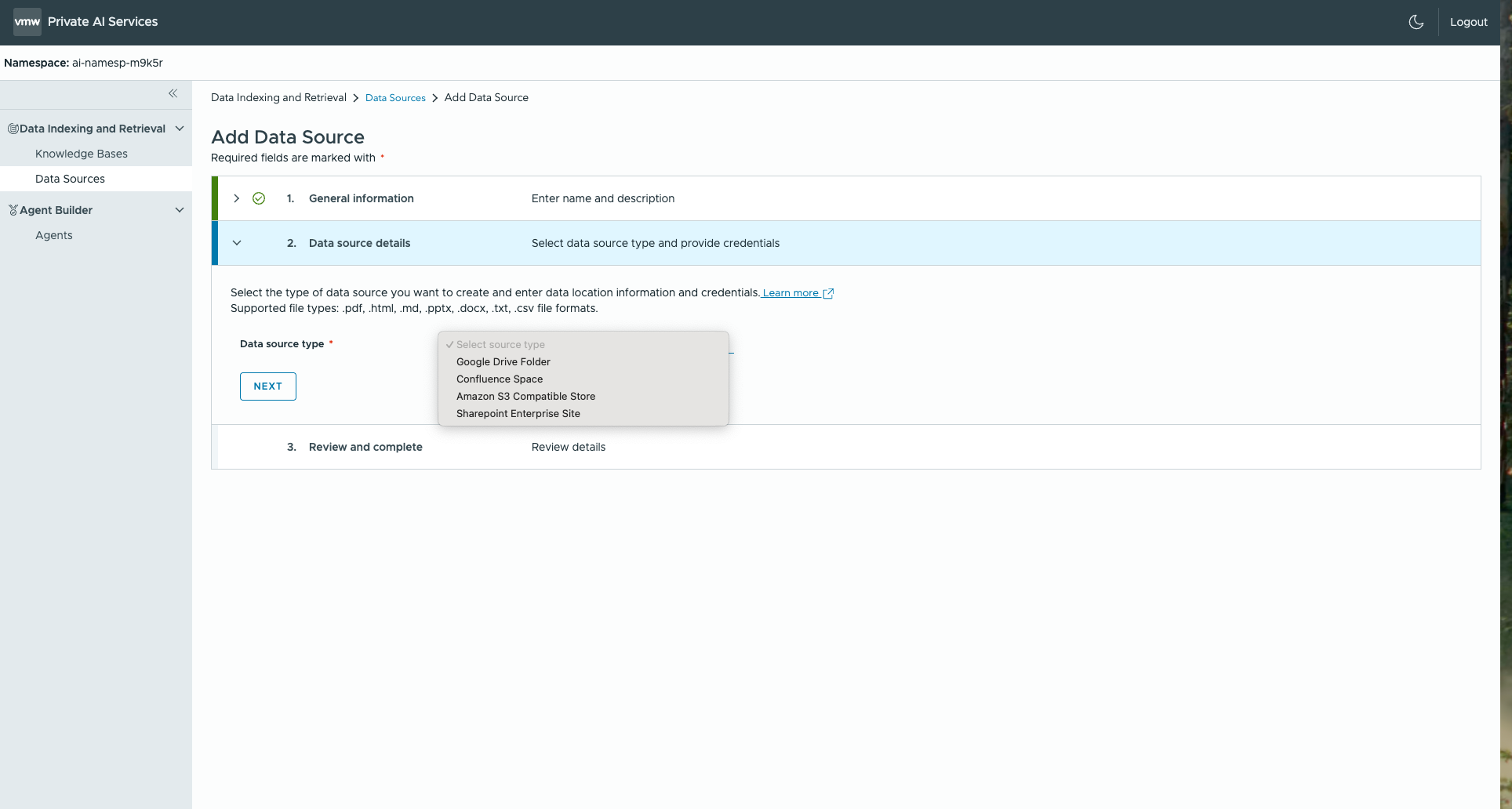This screenshot has width=1512, height=809.
Task: Click the Add Data Source breadcrumb text
Action: (486, 97)
